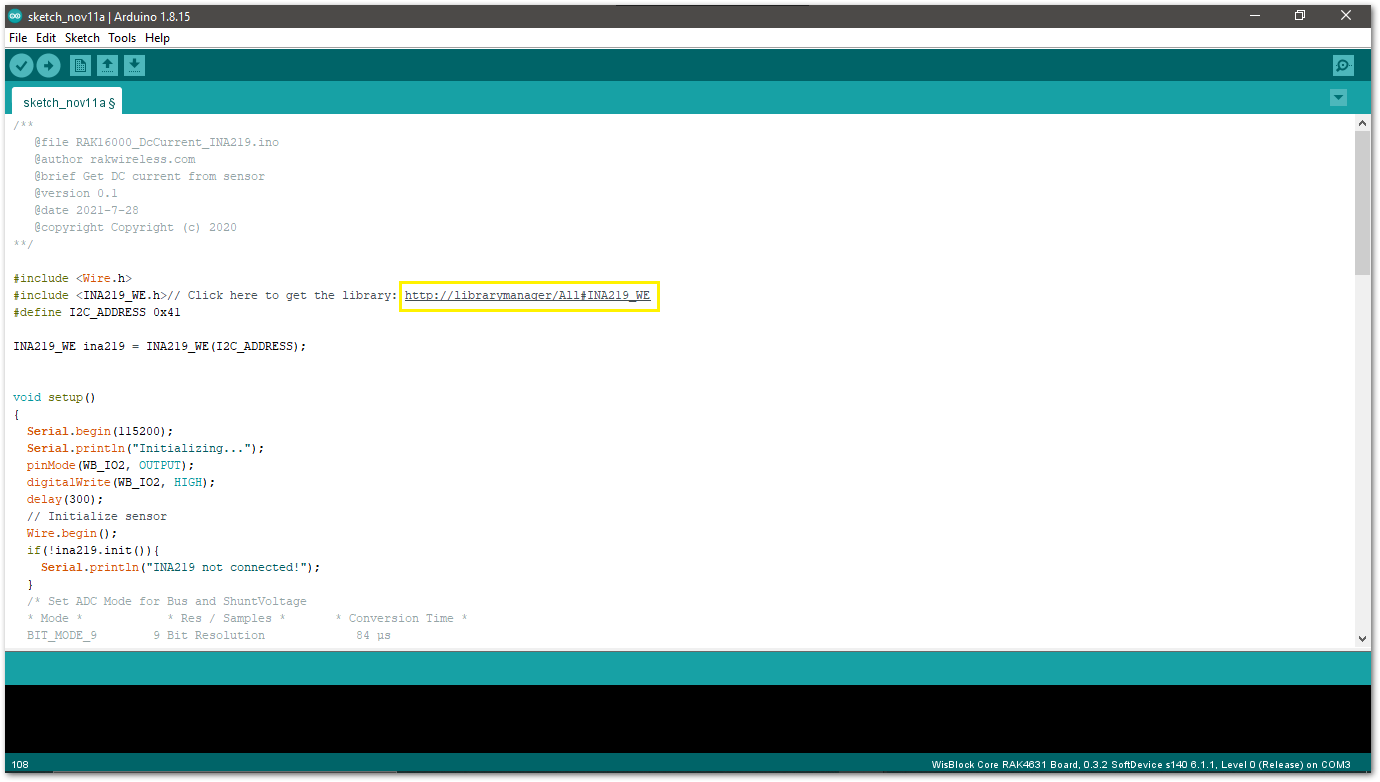This screenshot has height=782, width=1380.
Task: Click the vertical scrollbar thumb in the editor
Action: tap(1362, 202)
